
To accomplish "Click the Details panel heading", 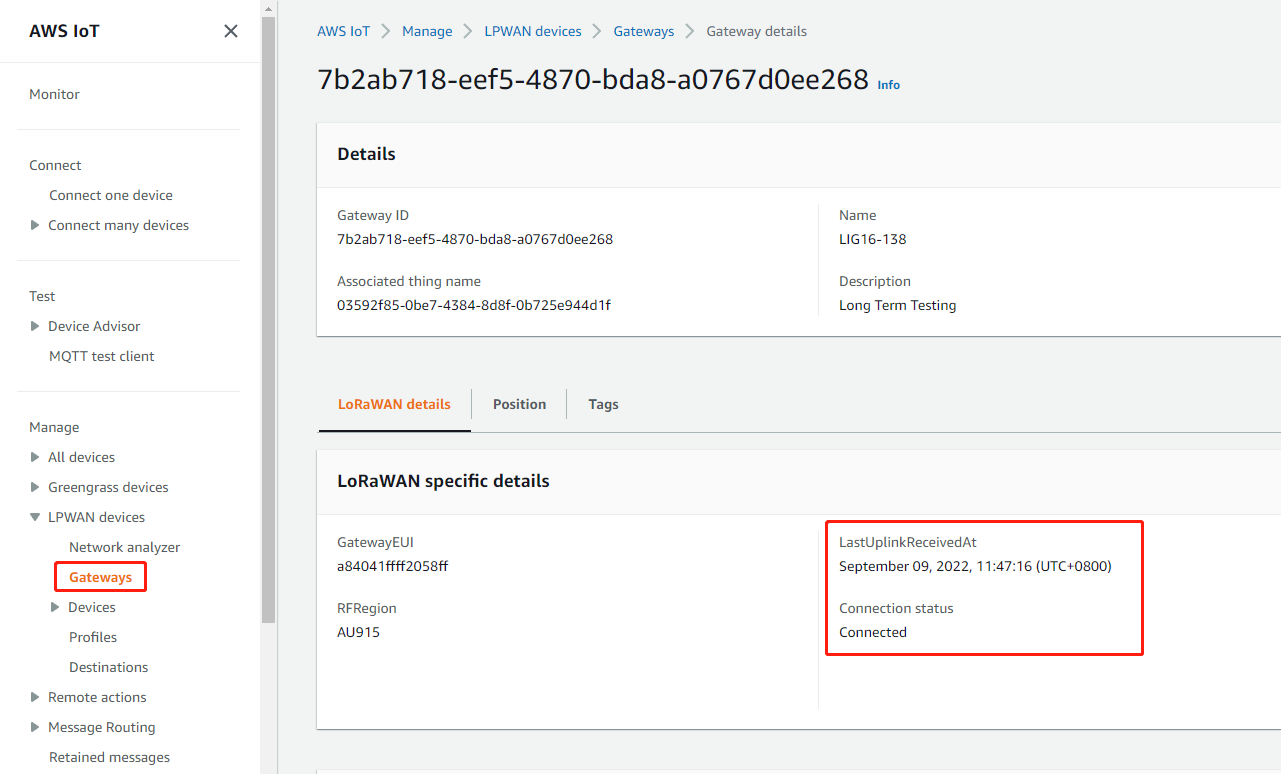I will click(366, 154).
